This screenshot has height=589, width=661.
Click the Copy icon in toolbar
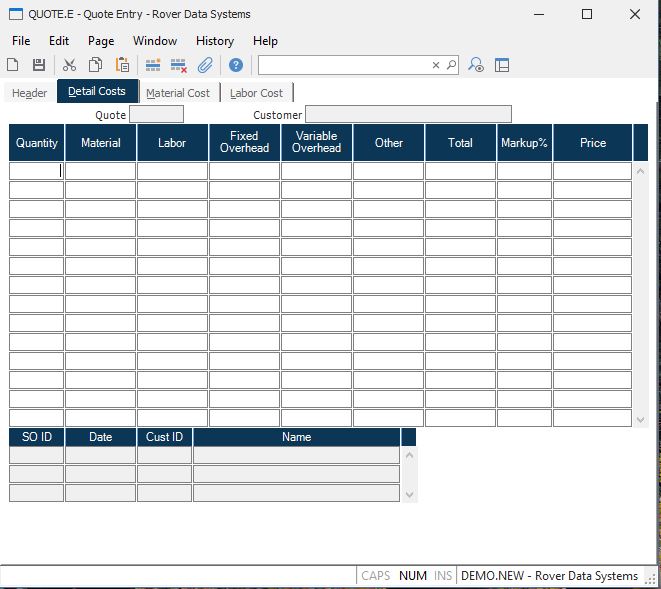point(96,65)
